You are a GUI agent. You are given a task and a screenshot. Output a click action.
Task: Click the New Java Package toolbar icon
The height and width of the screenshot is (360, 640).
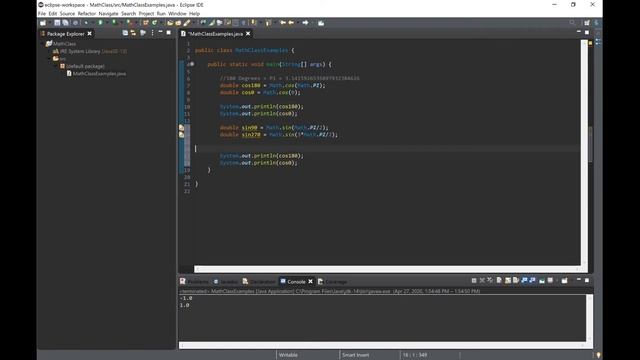pyautogui.click(x=146, y=23)
